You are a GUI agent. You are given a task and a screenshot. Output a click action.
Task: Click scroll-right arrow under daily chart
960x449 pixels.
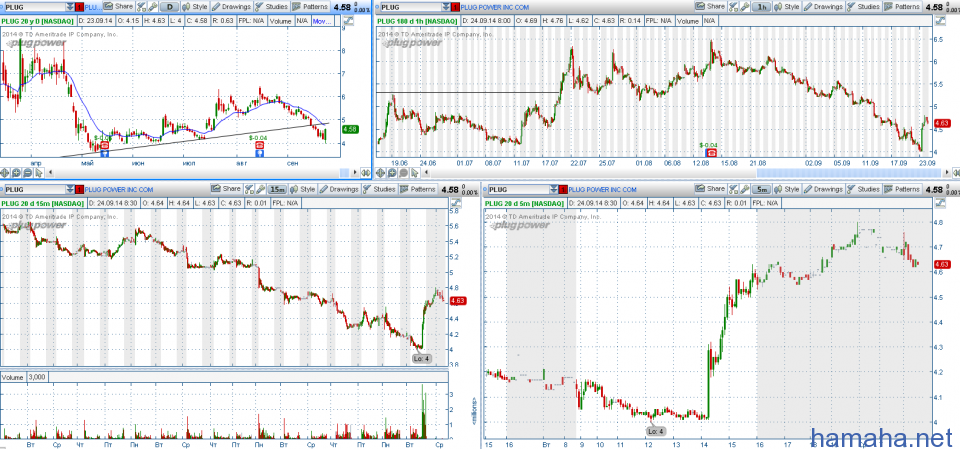[355, 172]
